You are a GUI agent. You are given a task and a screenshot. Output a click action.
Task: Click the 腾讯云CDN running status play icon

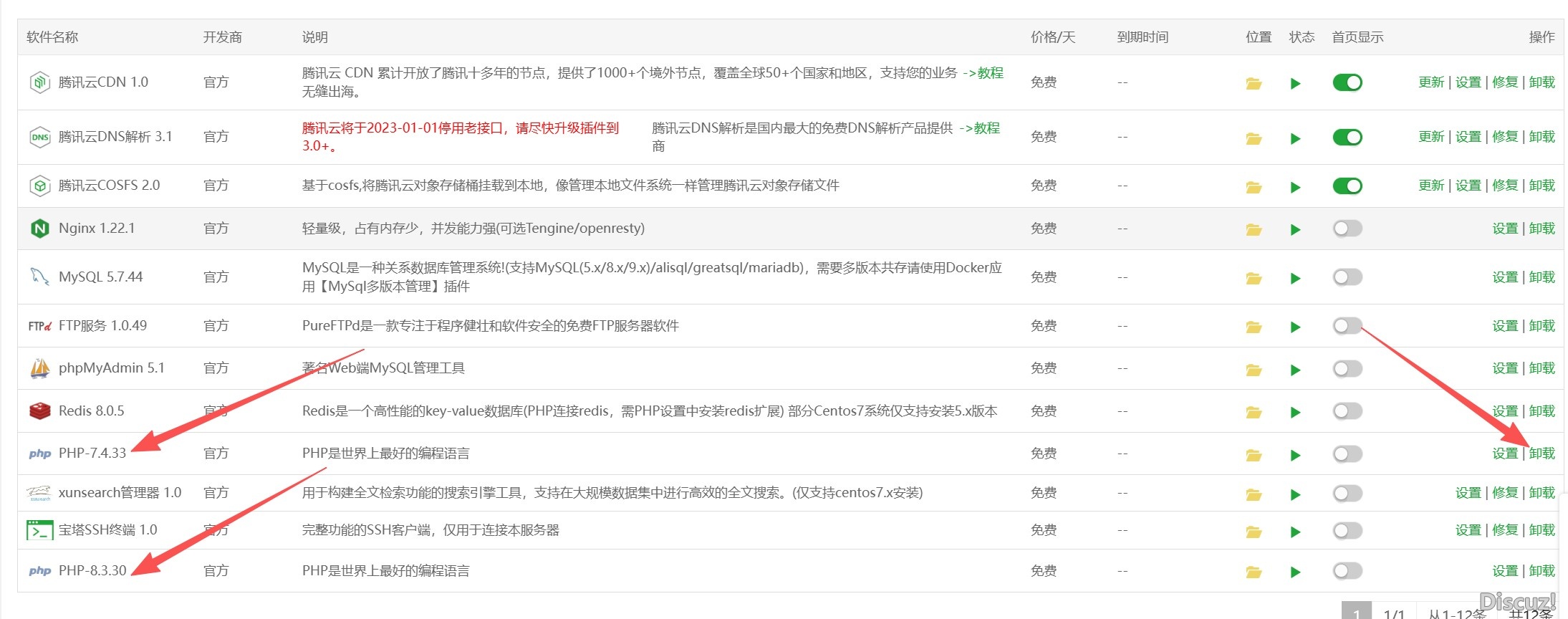1295,83
